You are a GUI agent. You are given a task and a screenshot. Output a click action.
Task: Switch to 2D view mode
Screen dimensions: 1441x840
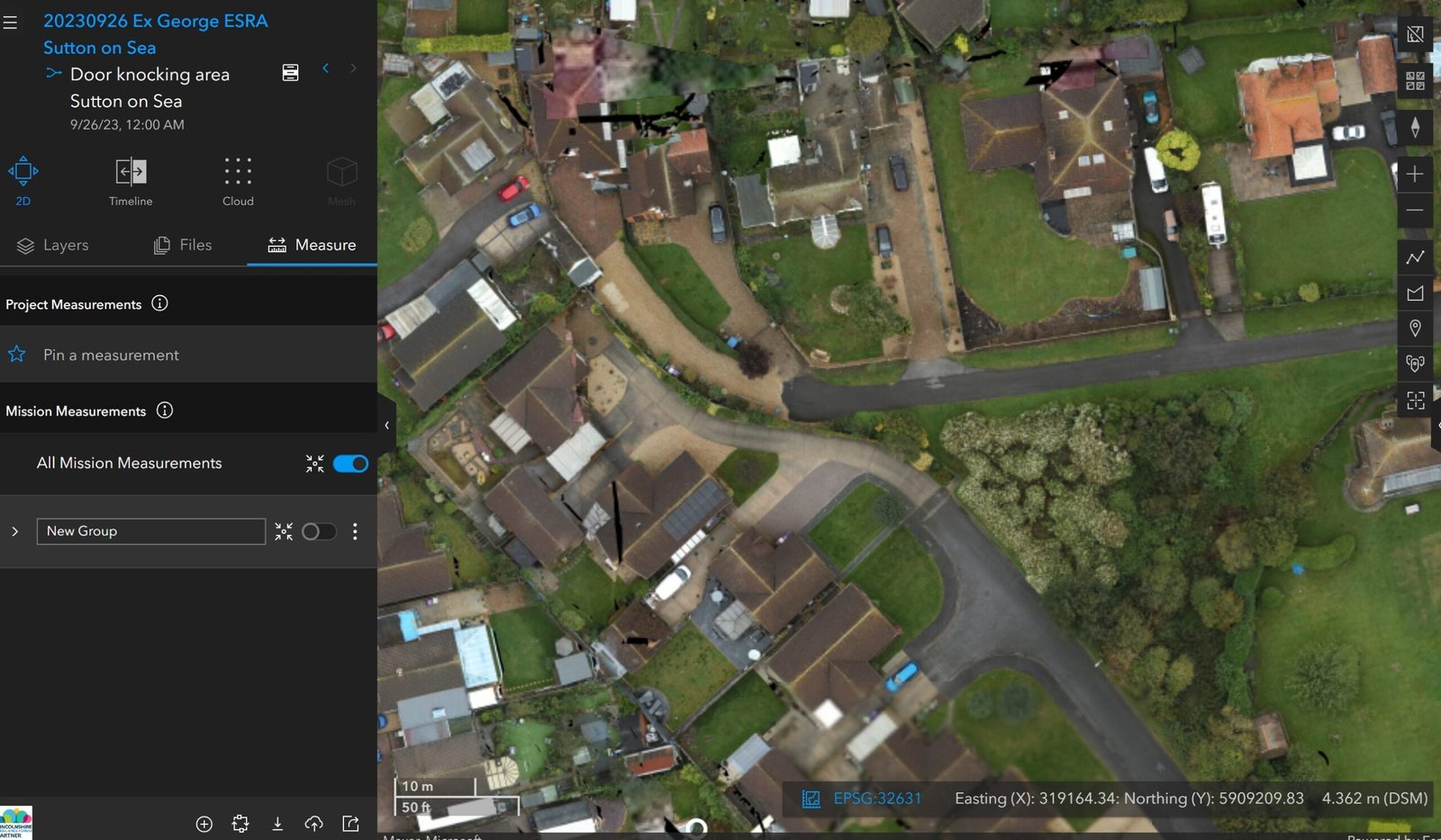coord(23,181)
